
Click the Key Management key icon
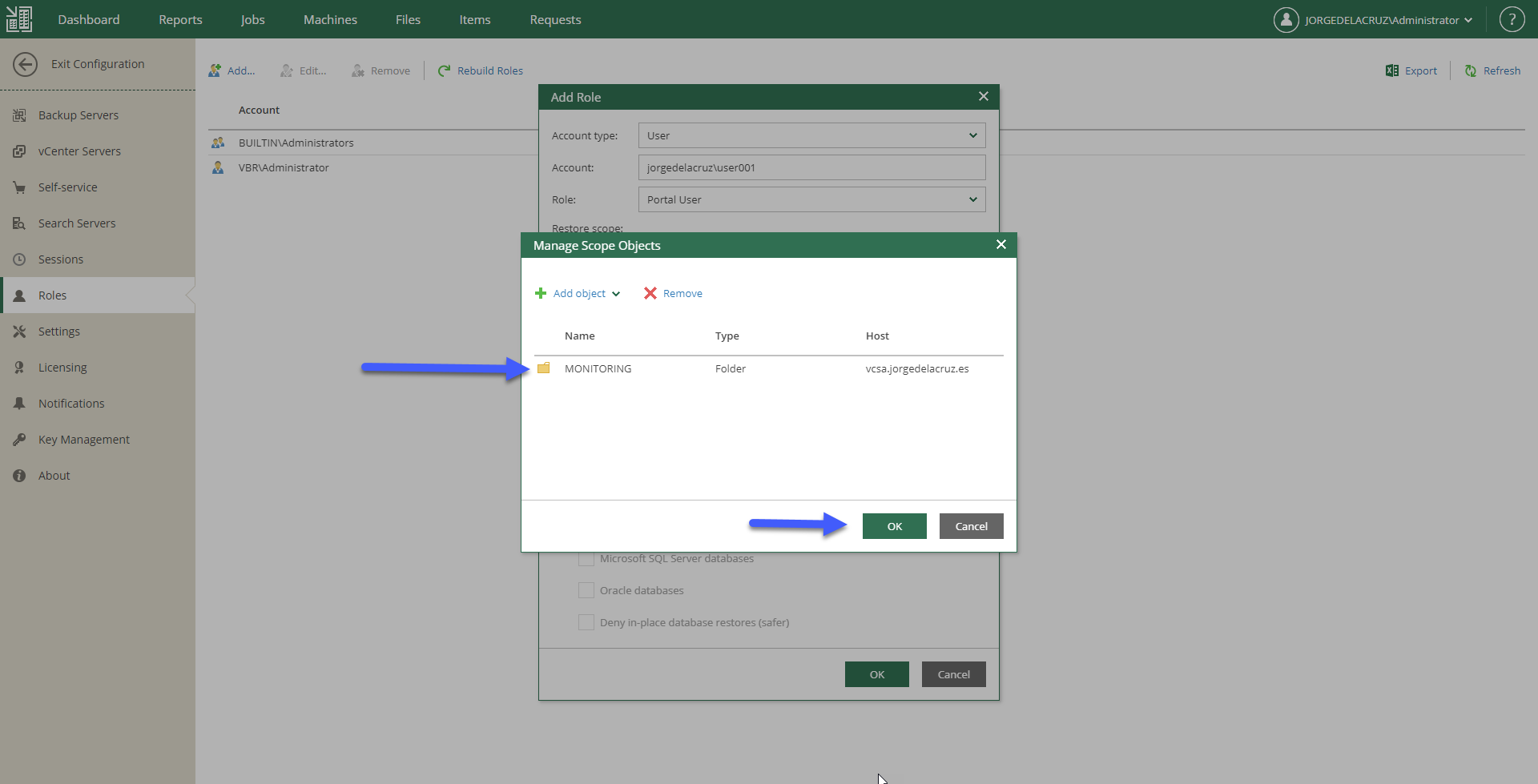[19, 439]
